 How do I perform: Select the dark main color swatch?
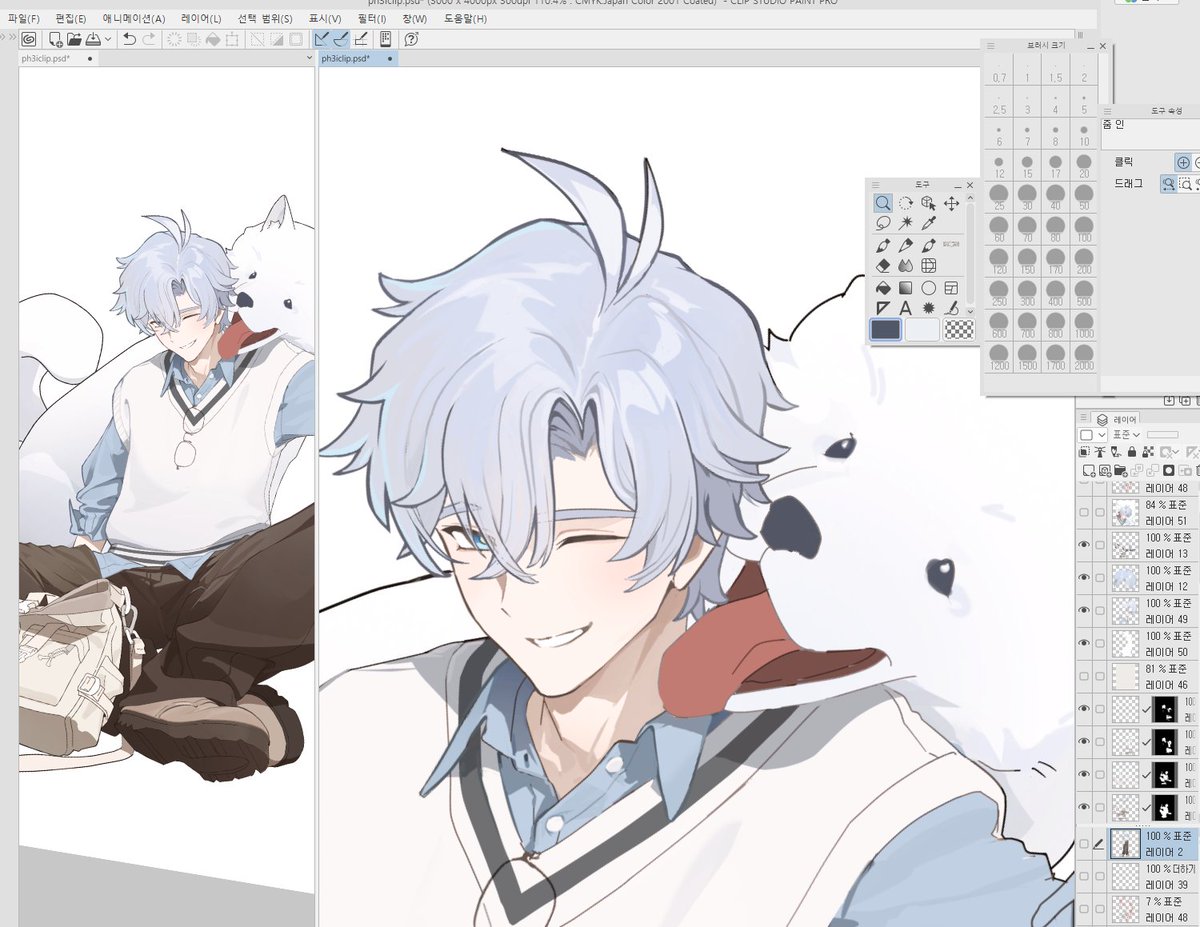pos(886,330)
